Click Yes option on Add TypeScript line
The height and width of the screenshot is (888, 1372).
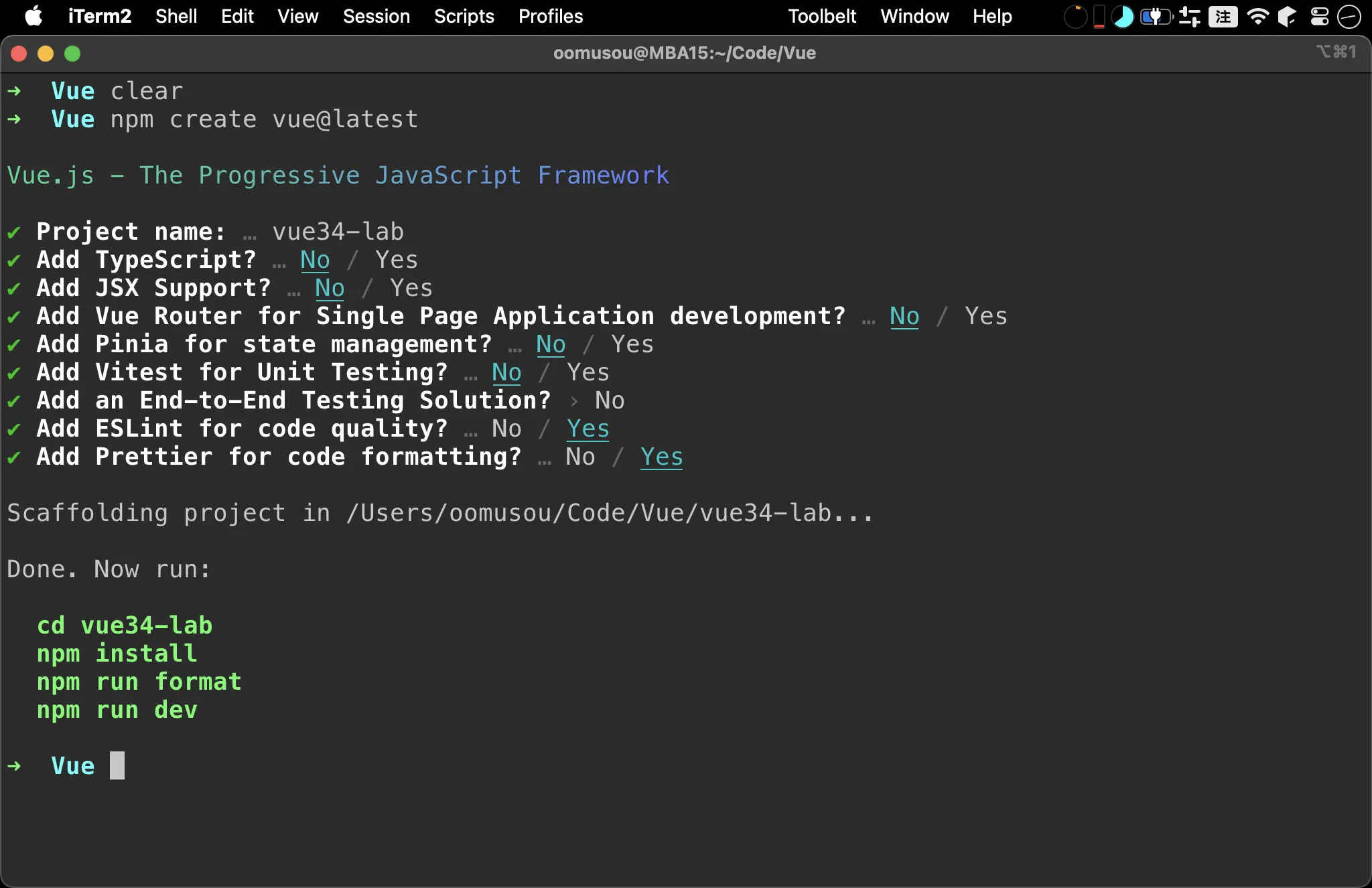point(397,260)
